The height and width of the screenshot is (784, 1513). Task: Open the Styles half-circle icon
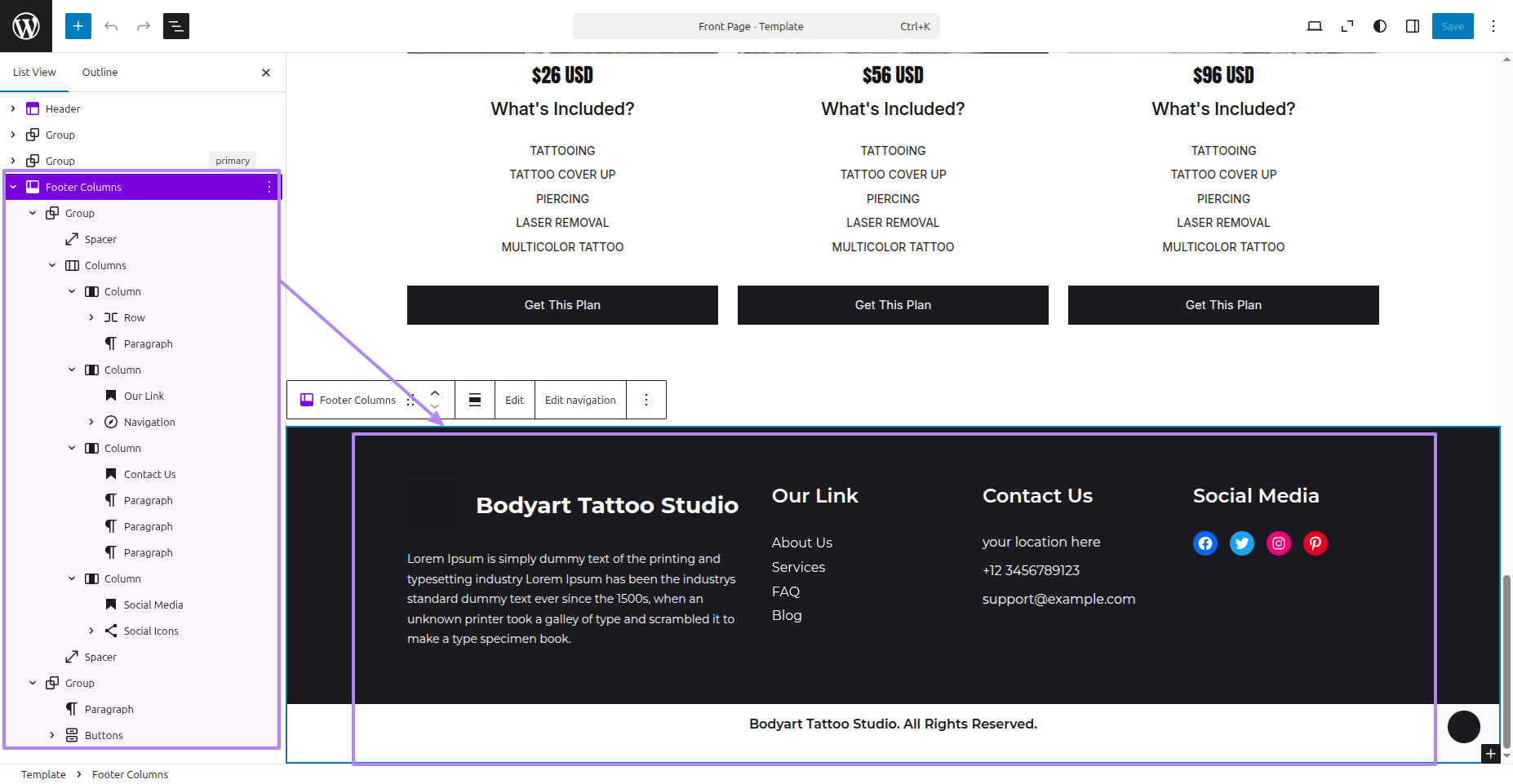pyautogui.click(x=1380, y=26)
